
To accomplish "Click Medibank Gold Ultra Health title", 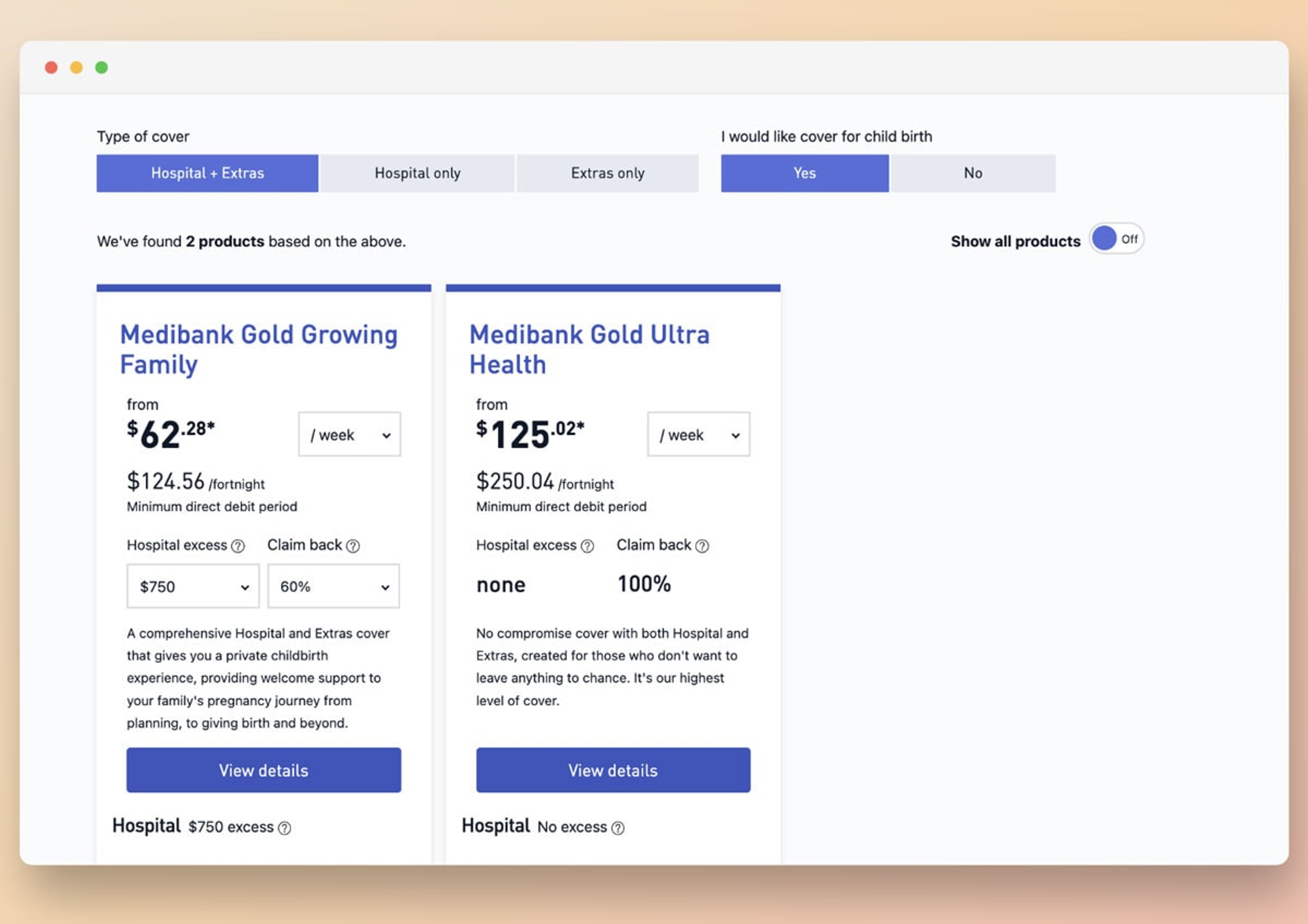I will (x=589, y=349).
